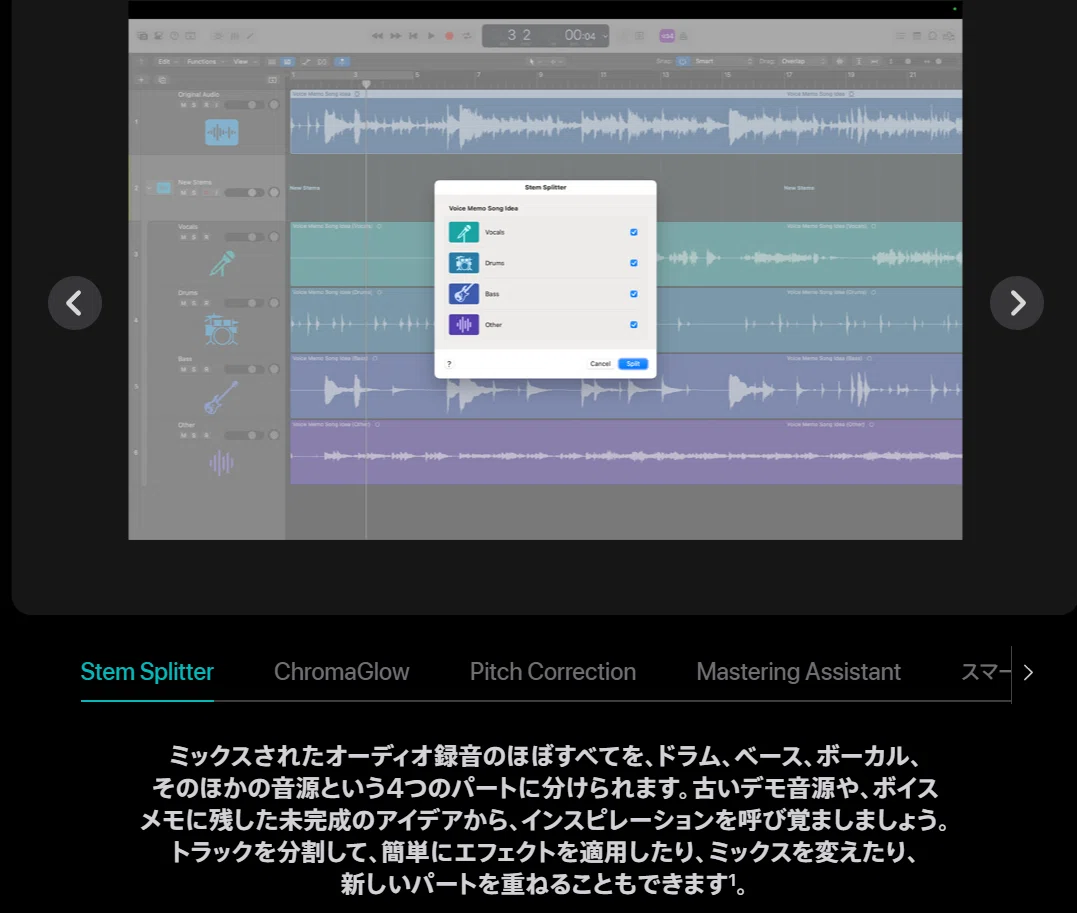Image resolution: width=1077 pixels, height=913 pixels.
Task: Open the Pitch Correction tab
Action: click(553, 672)
